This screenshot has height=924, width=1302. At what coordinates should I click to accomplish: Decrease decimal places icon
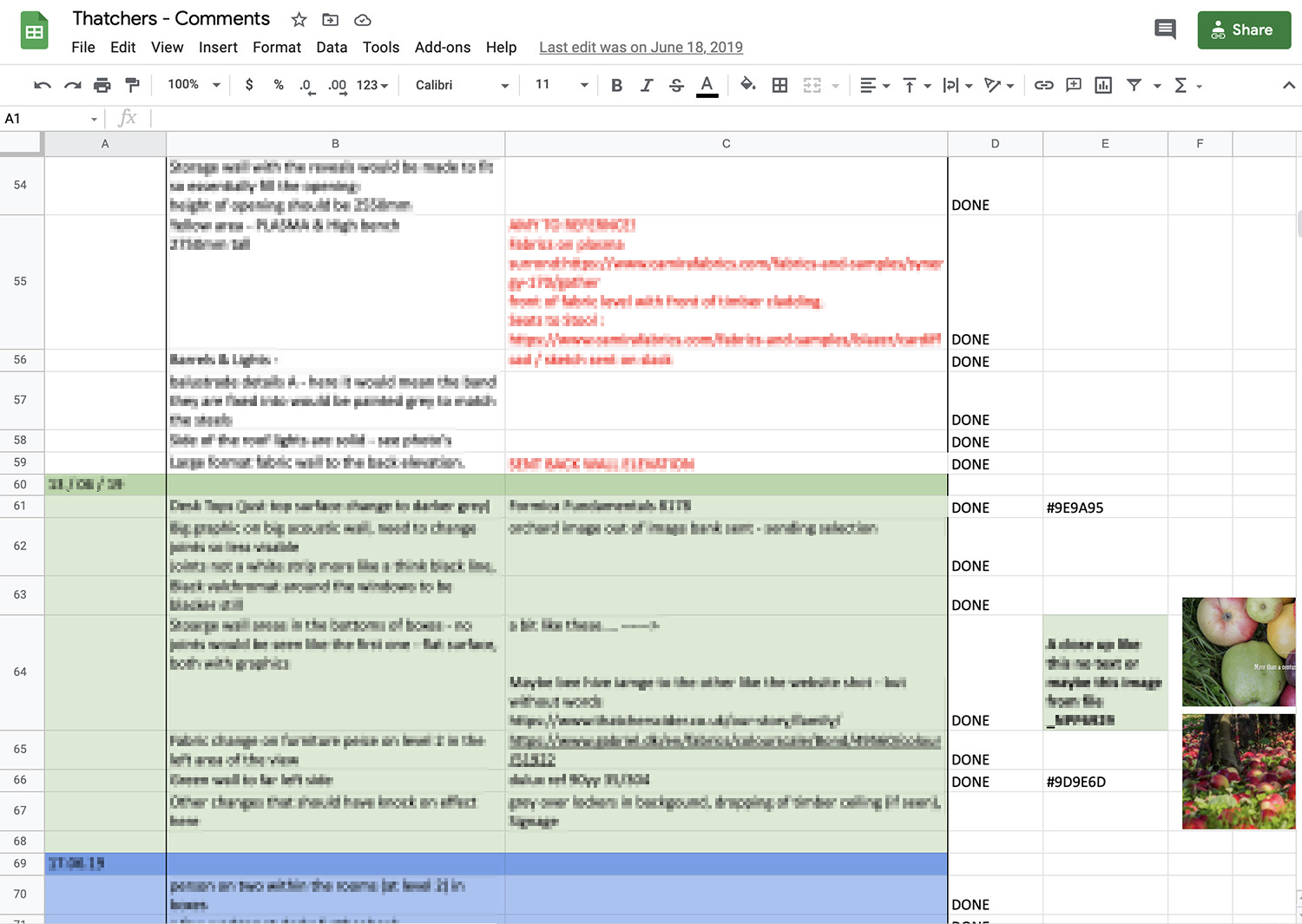307,86
